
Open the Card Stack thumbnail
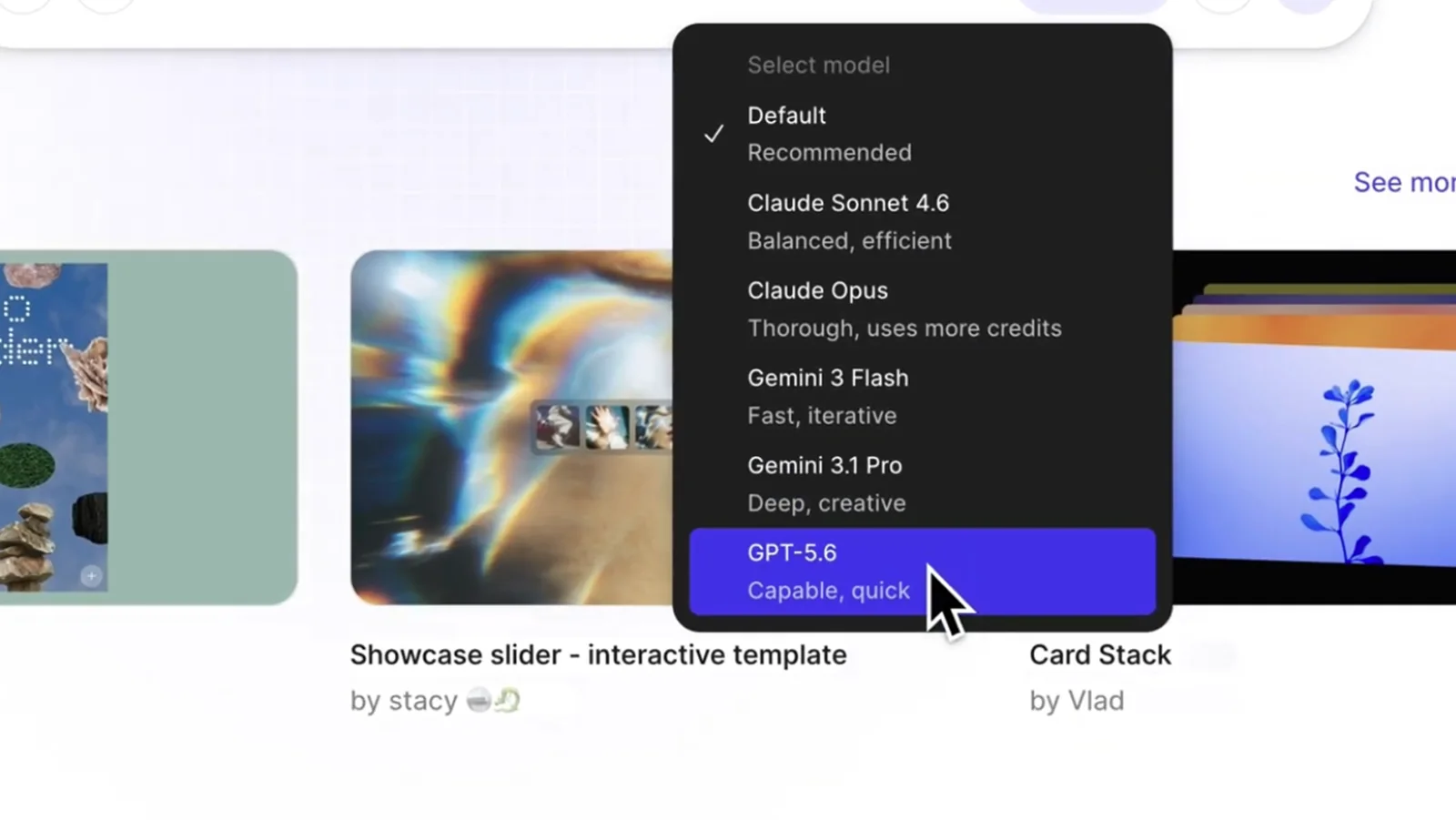pos(1314,427)
